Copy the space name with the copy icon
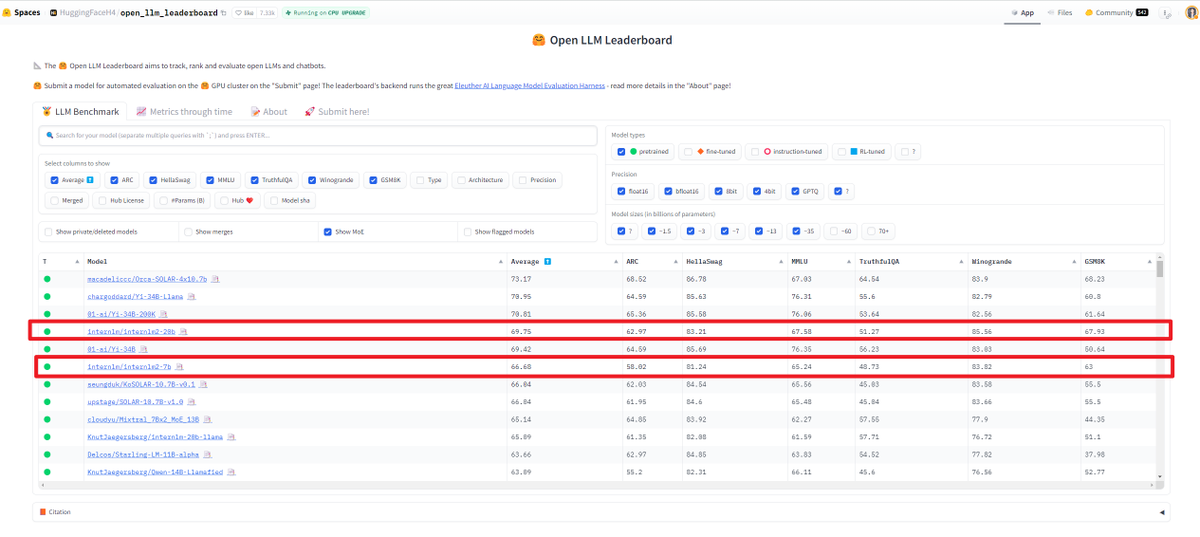The image size is (1200, 537). [x=224, y=13]
